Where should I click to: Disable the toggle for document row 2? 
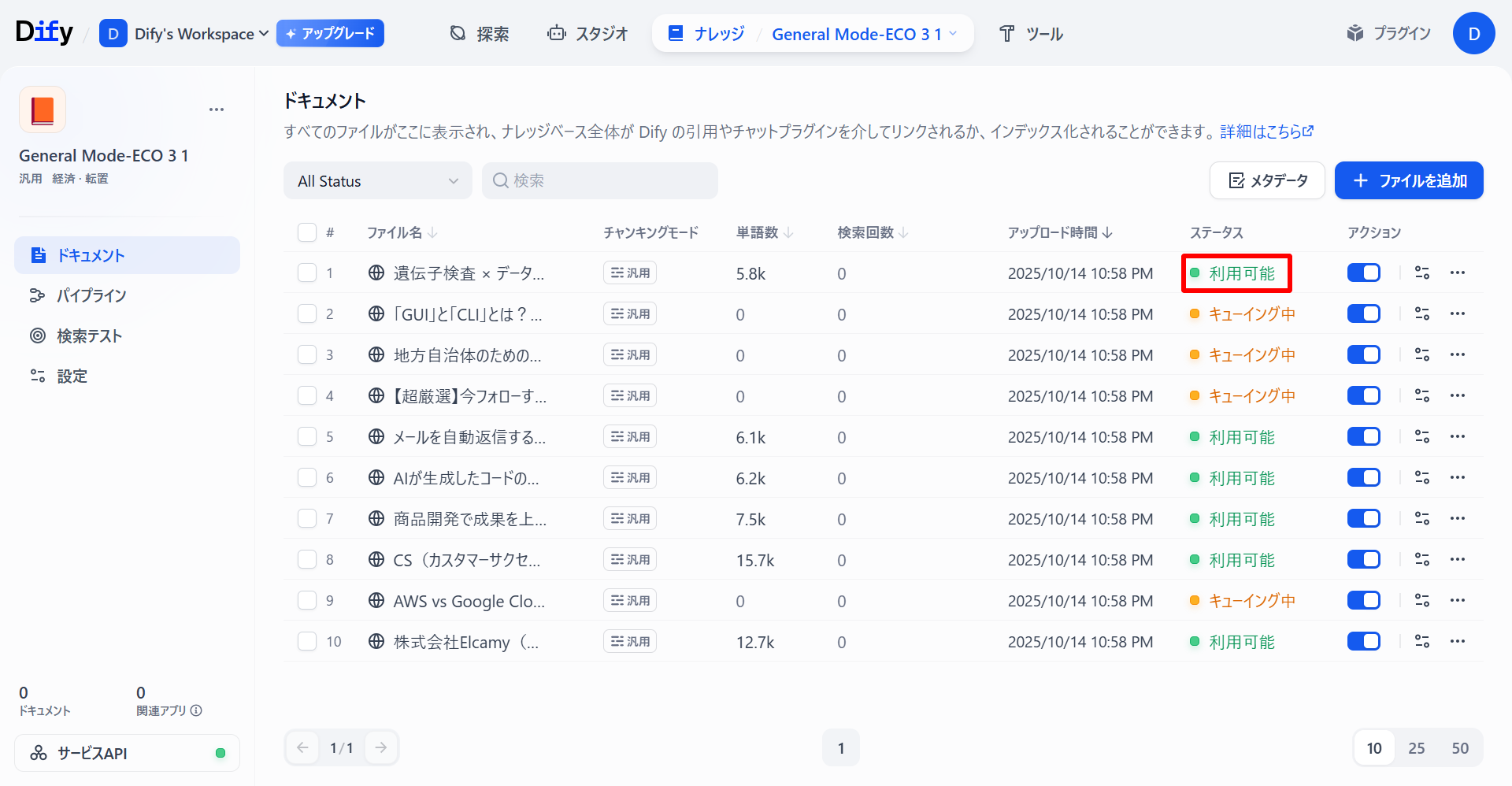1363,313
